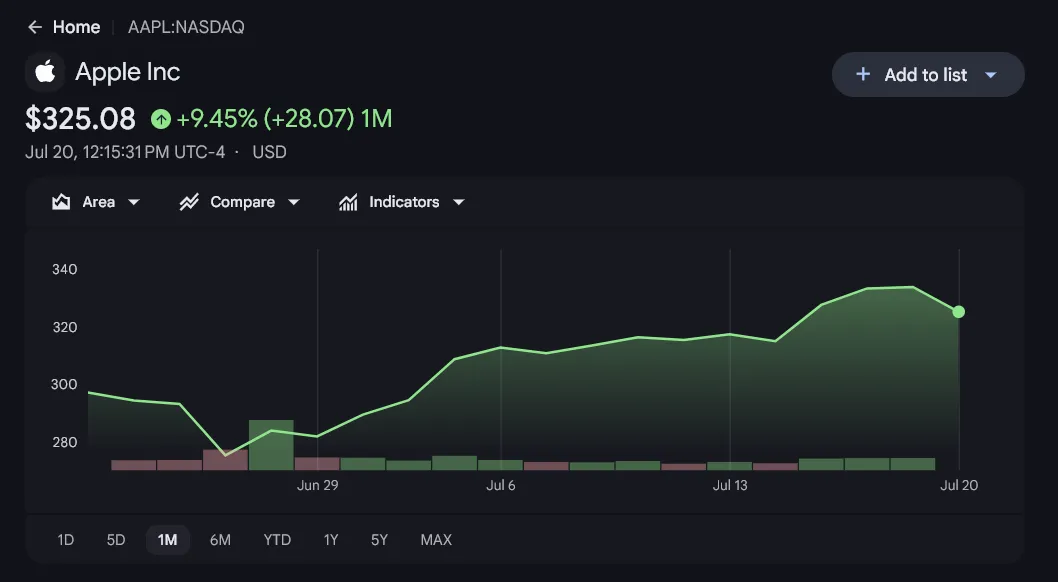
Task: Click the Jul 20 axis label
Action: coord(959,485)
